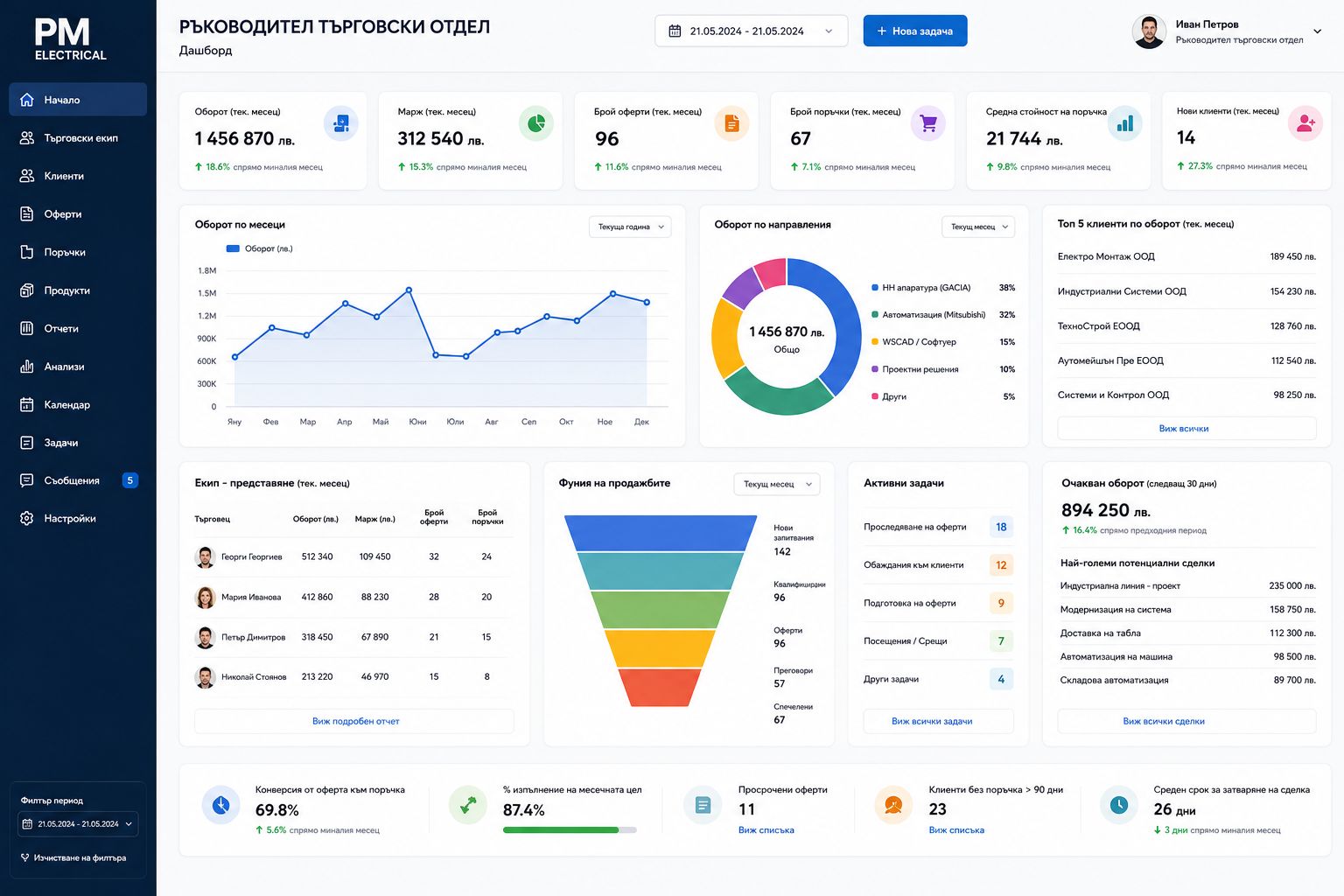Open Клиенти section in the sidebar
The height and width of the screenshot is (896, 1344).
(x=78, y=176)
